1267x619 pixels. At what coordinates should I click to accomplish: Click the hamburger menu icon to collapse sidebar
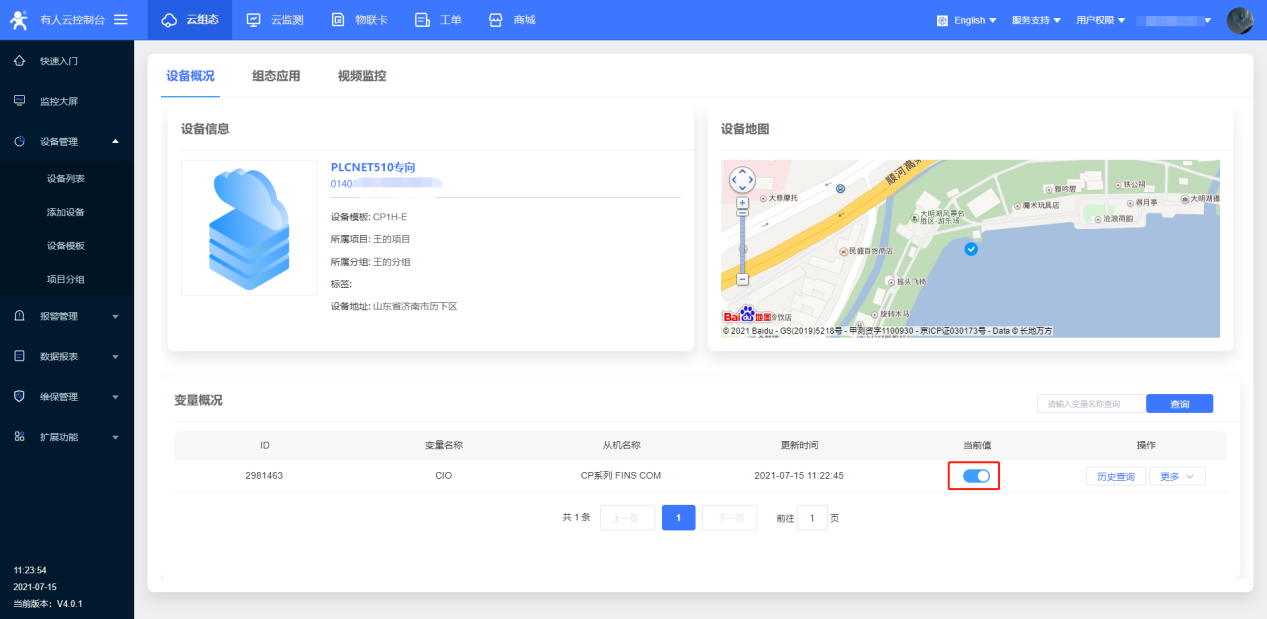(x=121, y=20)
